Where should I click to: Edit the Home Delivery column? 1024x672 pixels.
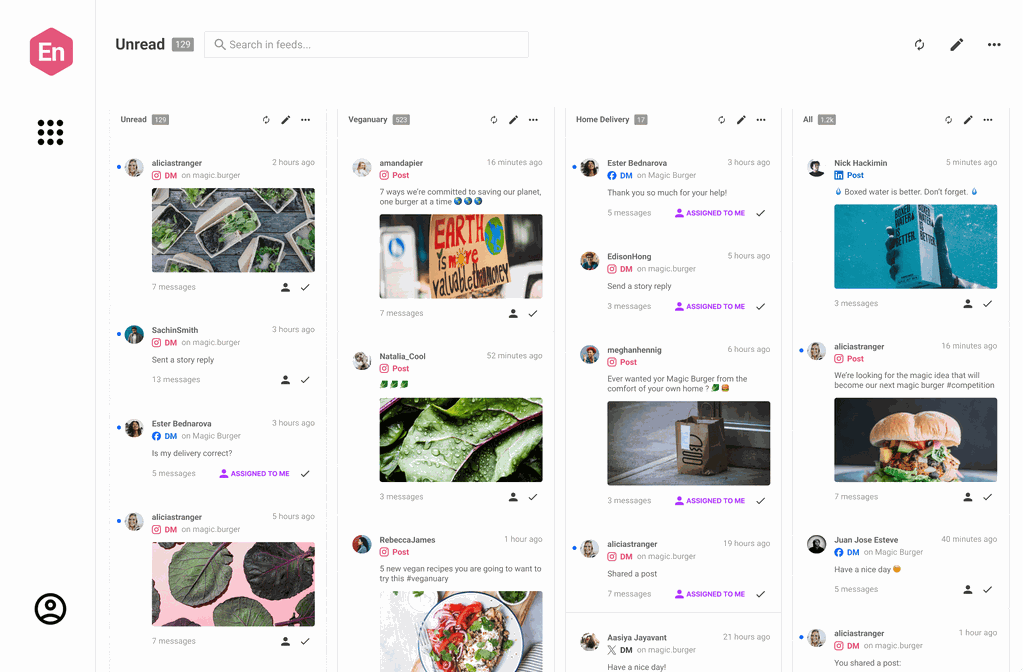741,120
